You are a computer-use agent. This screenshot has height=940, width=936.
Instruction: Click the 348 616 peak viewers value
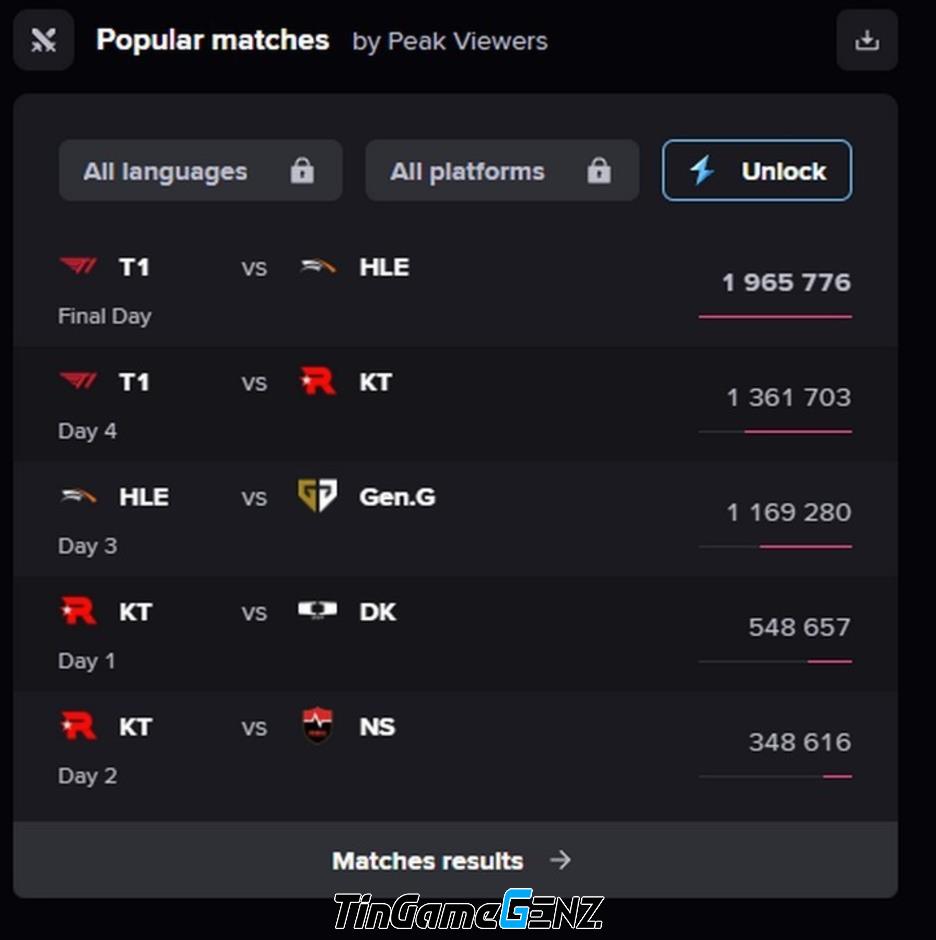point(799,742)
